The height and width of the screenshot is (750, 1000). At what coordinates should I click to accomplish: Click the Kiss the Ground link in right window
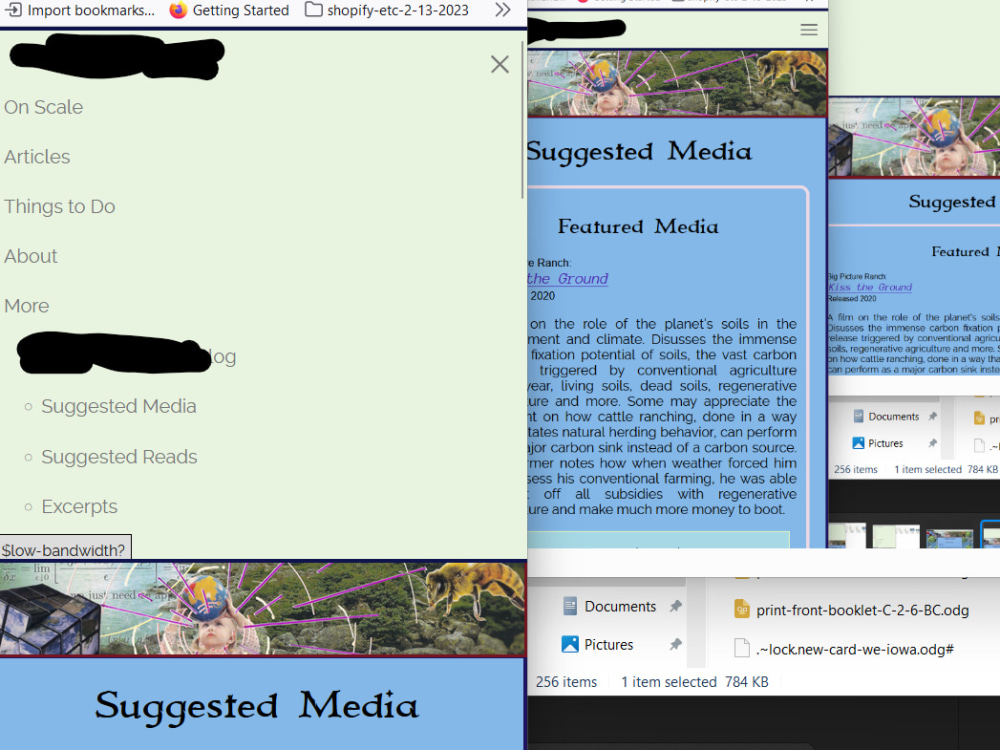pos(870,287)
